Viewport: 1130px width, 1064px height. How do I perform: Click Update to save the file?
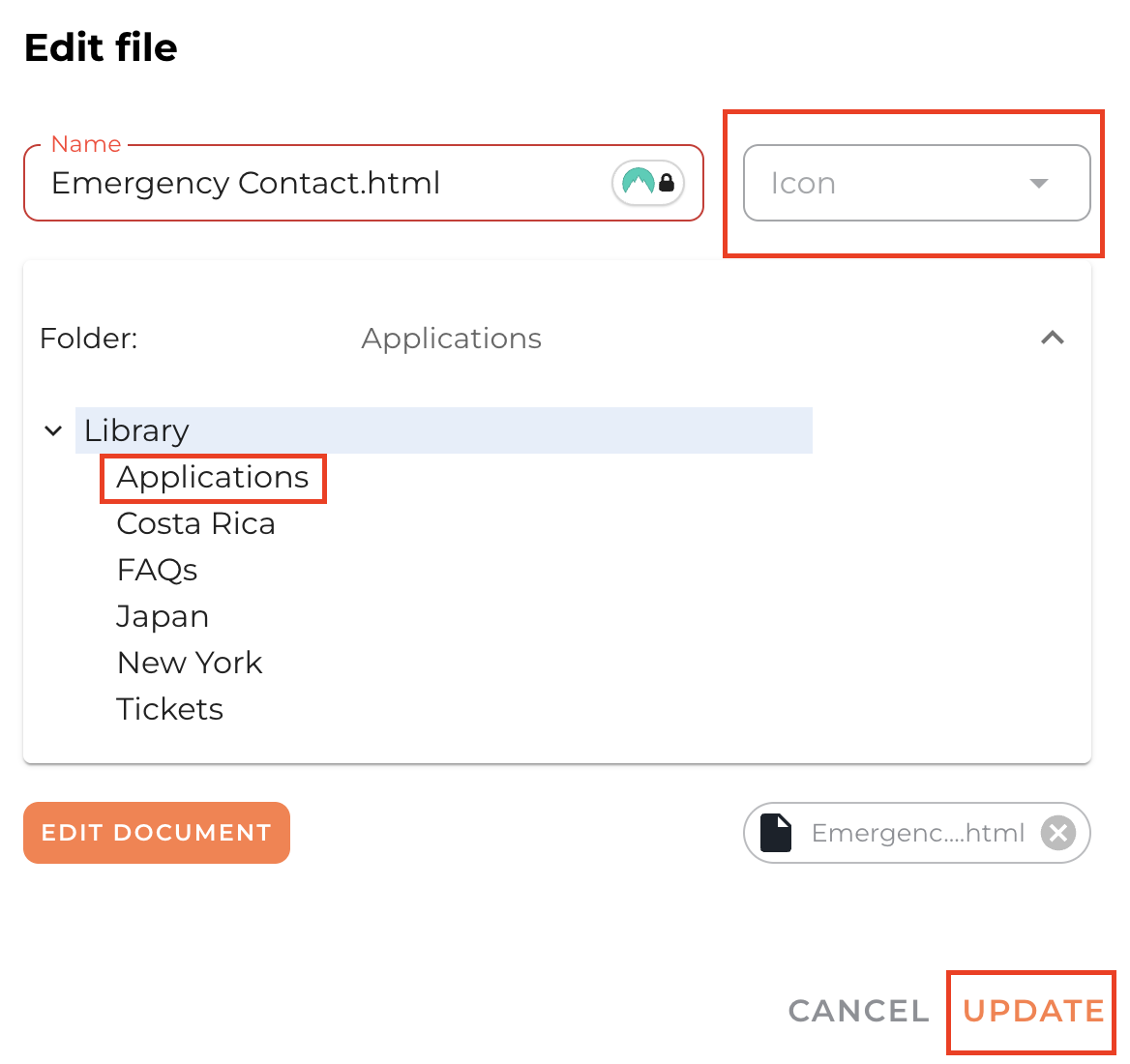tap(1032, 1011)
